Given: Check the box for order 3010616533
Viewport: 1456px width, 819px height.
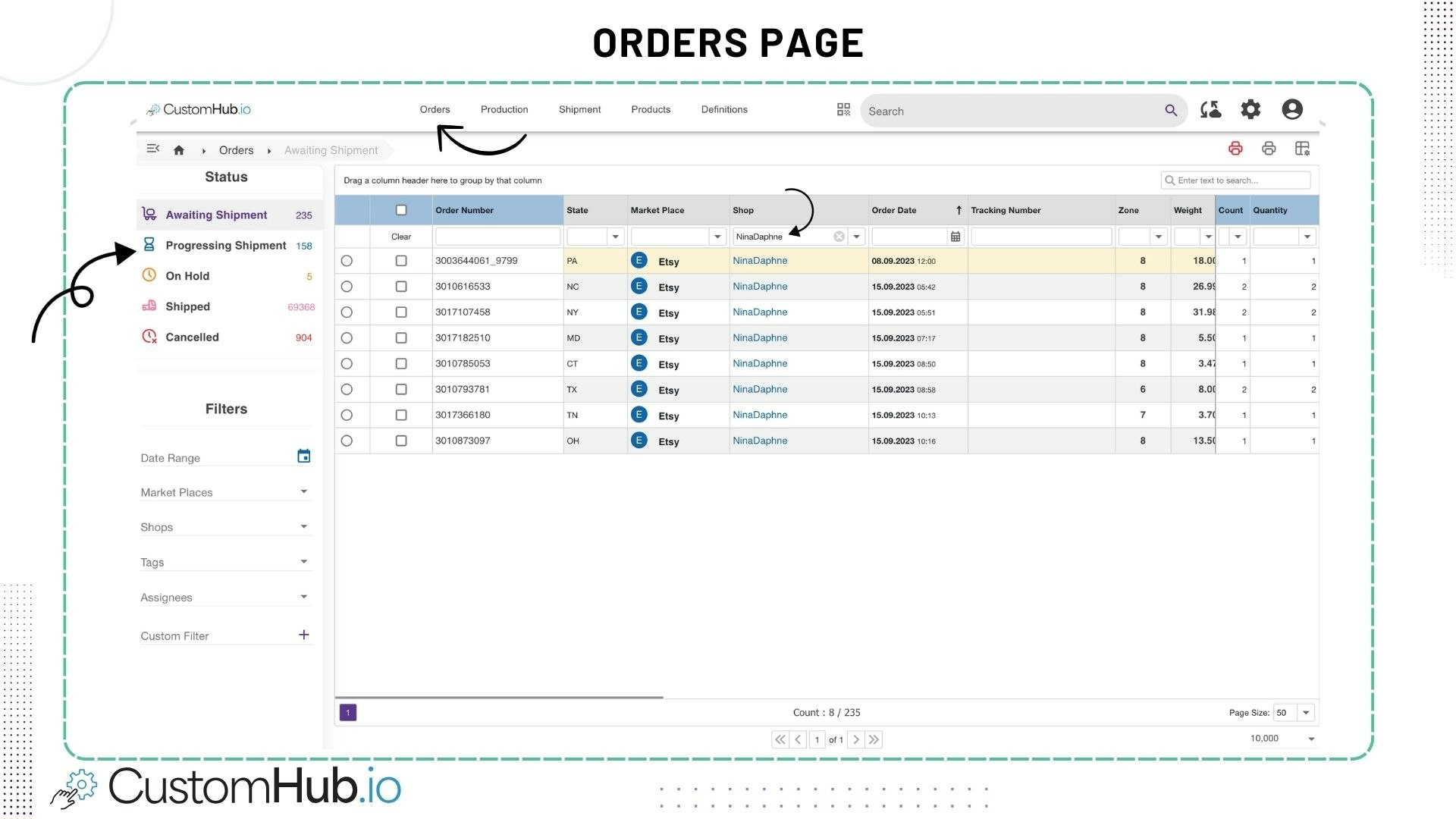Looking at the screenshot, I should [401, 287].
